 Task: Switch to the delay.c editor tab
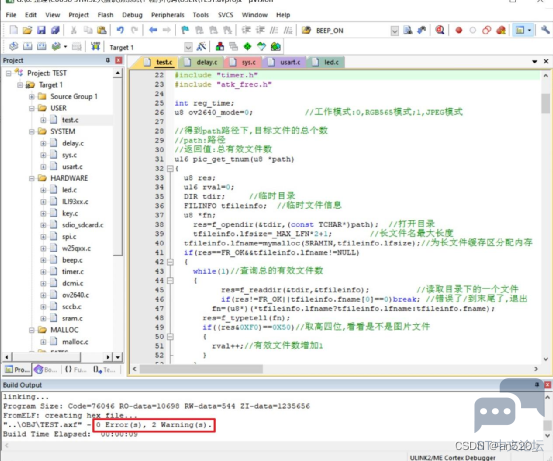(x=202, y=62)
